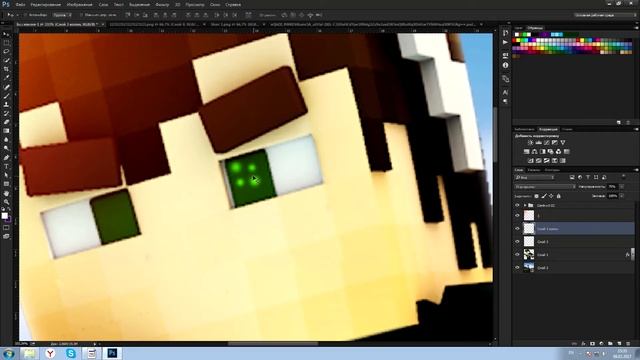Switch to the Adjustments panel tab

point(548,129)
